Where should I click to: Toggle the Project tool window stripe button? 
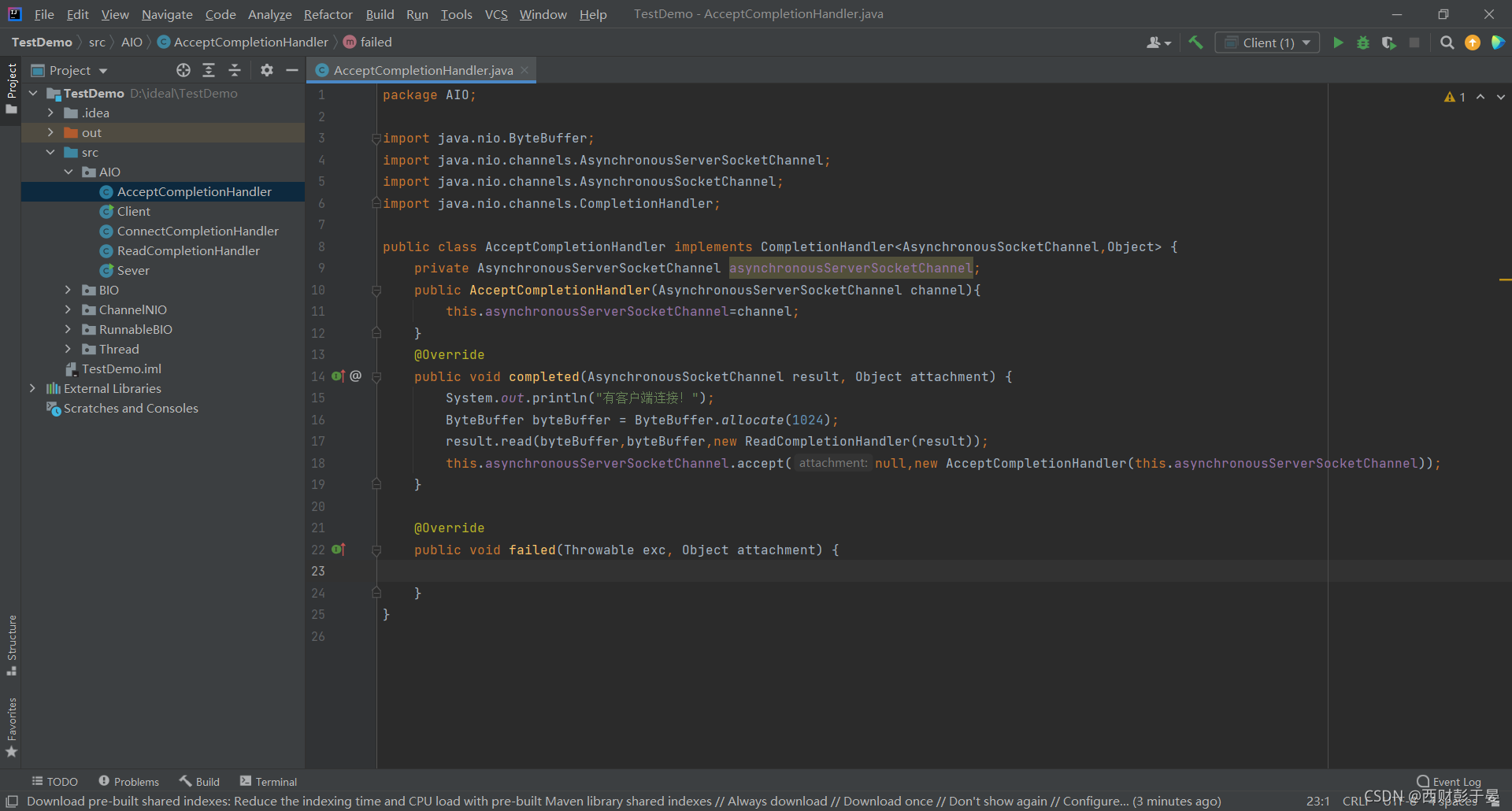pos(11,88)
